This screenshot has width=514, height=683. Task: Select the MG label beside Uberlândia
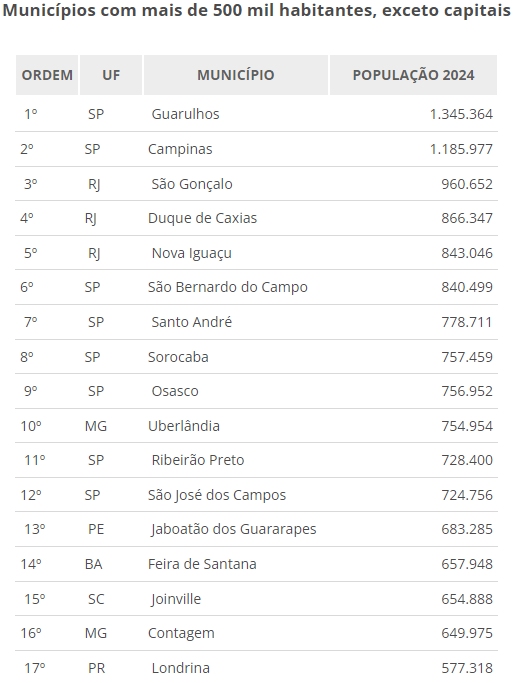95,426
